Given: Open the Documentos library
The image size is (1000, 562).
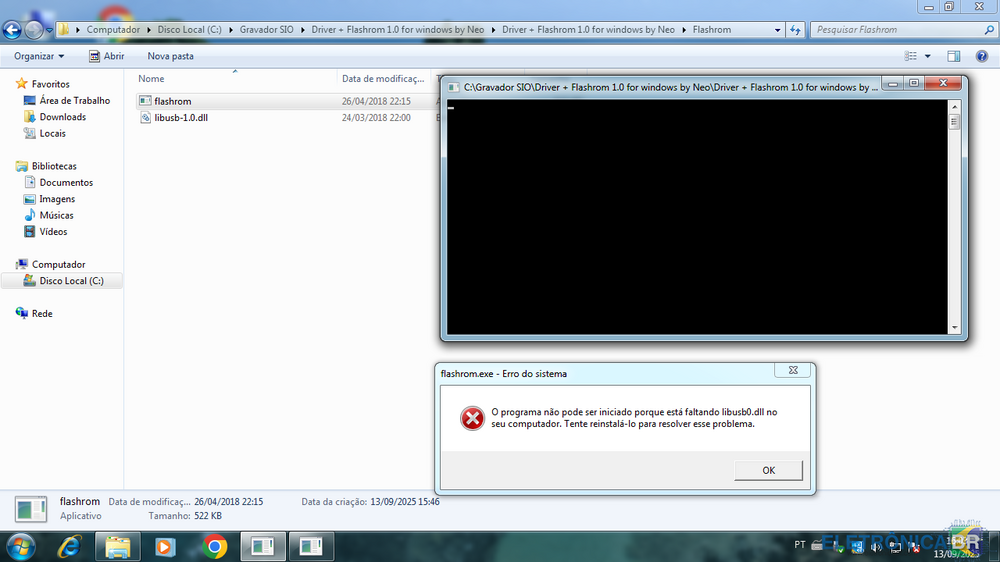Looking at the screenshot, I should [66, 182].
